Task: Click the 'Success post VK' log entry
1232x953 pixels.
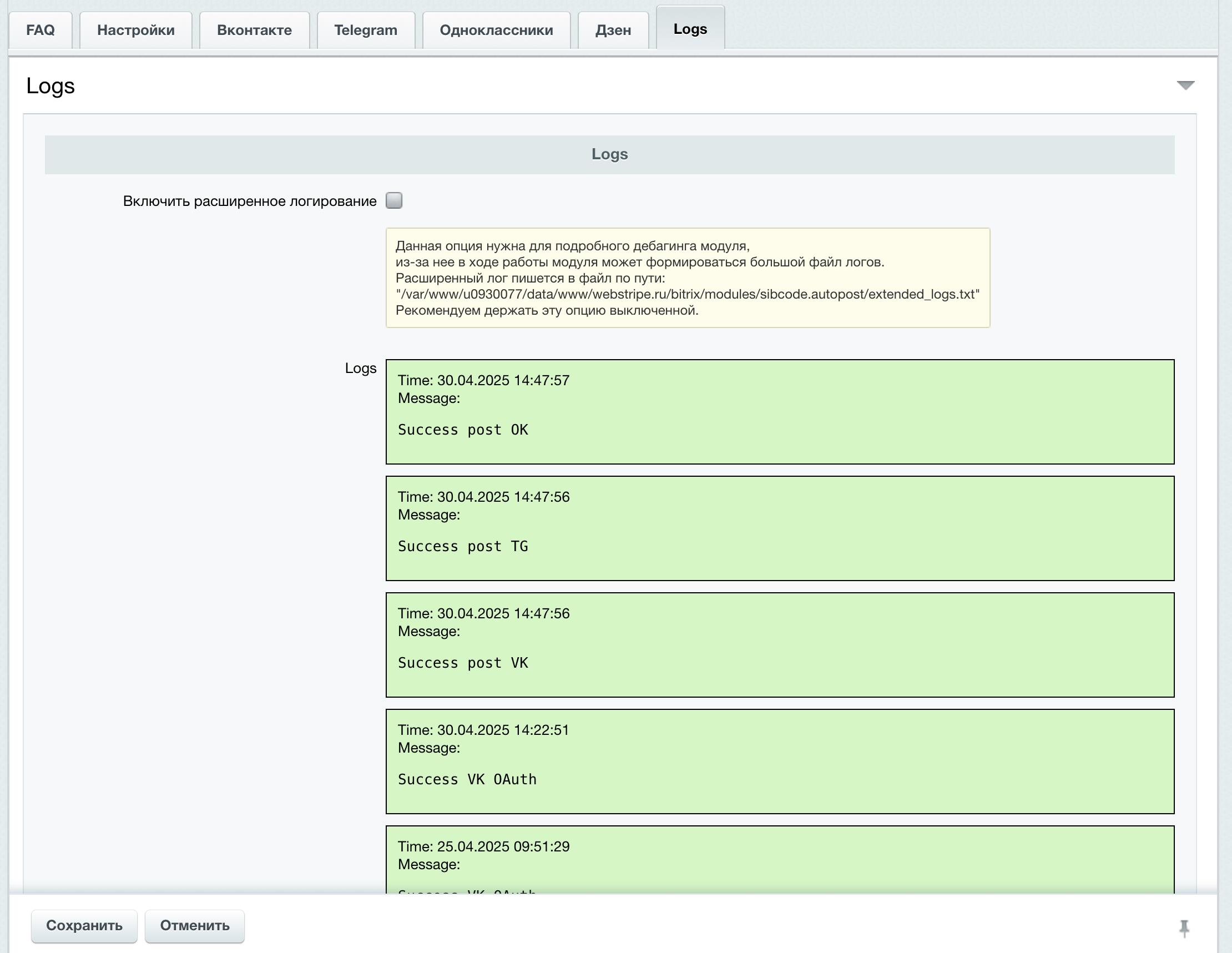Action: (x=780, y=645)
